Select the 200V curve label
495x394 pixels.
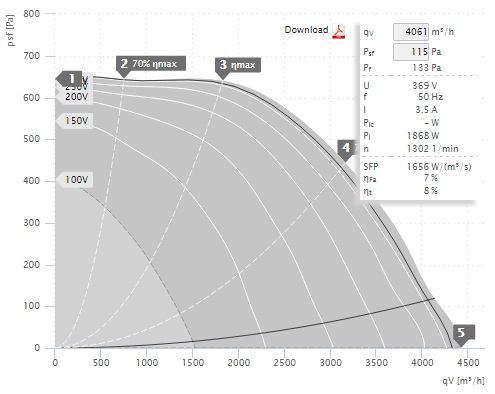pos(75,97)
